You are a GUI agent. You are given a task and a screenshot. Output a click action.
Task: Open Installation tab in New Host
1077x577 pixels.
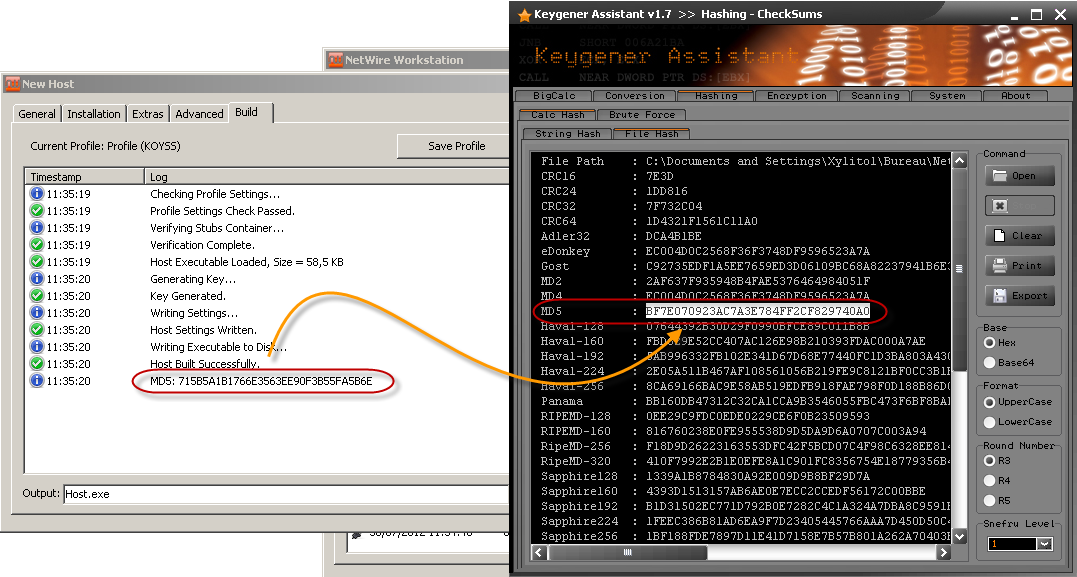[x=94, y=114]
